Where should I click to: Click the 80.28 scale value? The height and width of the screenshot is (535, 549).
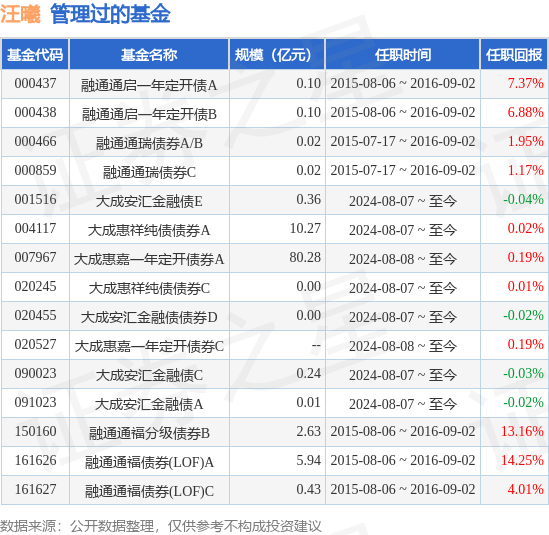pyautogui.click(x=305, y=258)
